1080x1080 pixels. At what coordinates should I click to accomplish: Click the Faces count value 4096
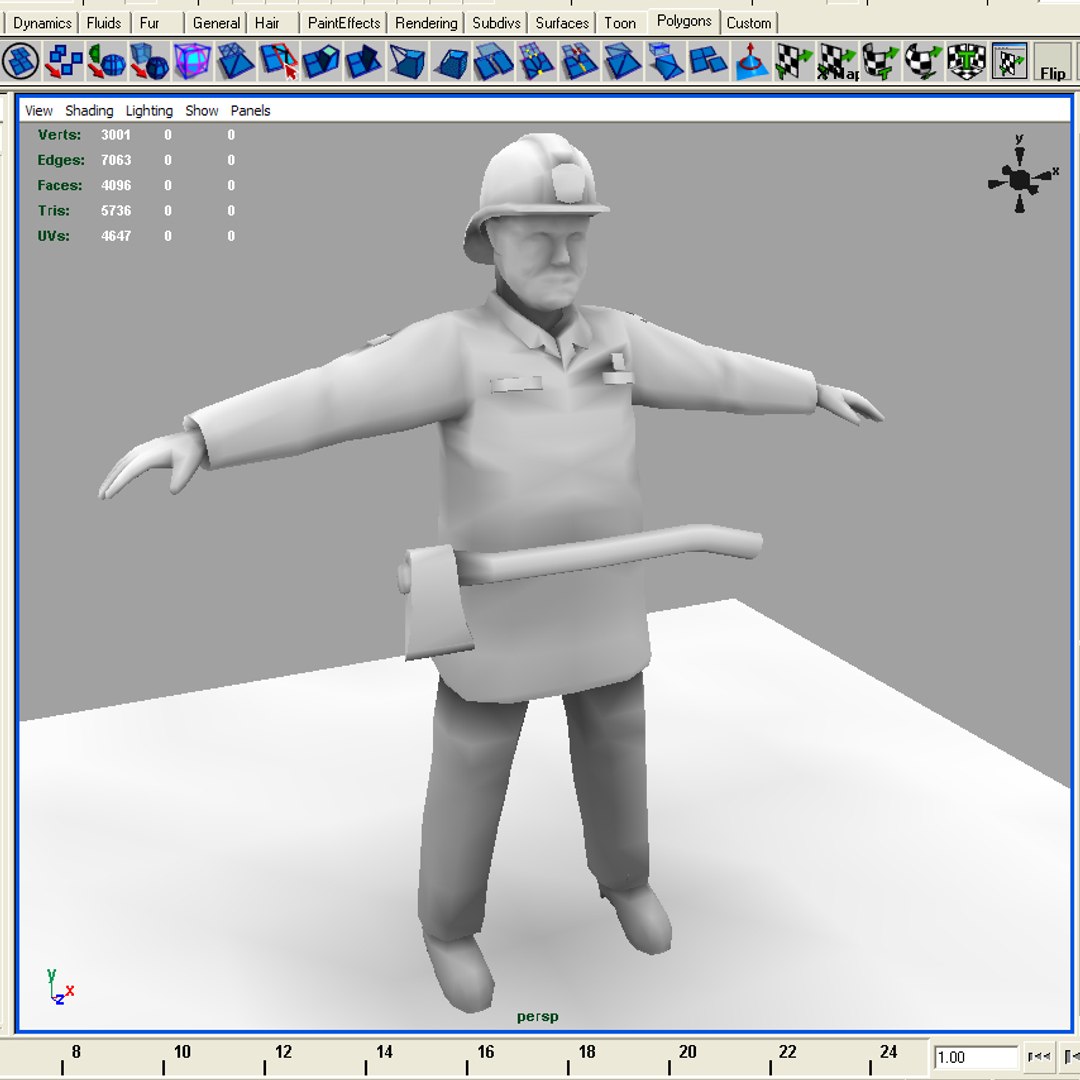(116, 185)
